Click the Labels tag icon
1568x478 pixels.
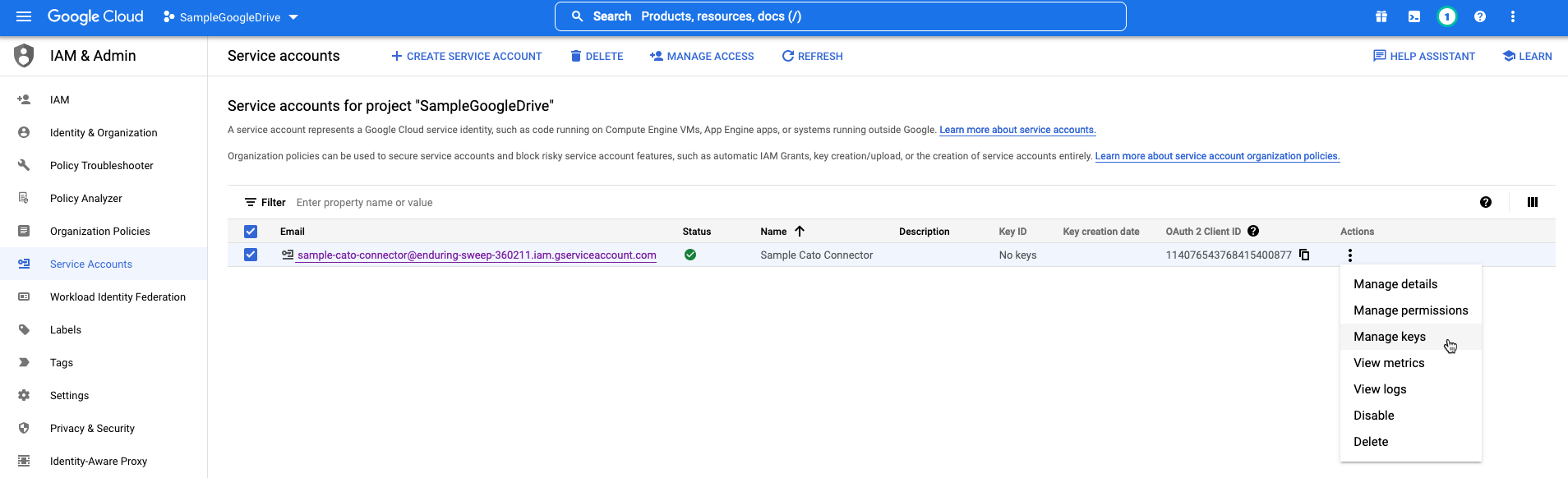[x=24, y=329]
